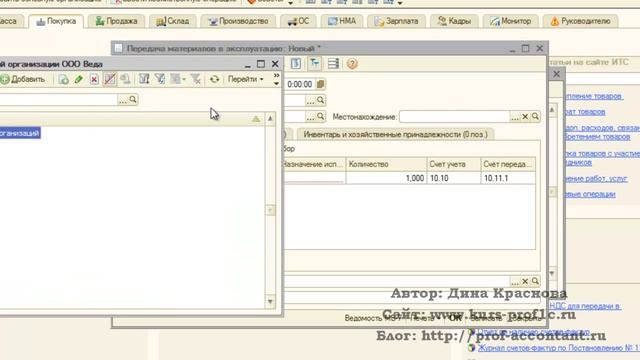Screen dimensions: 640x360
Task: Click the funnel set filter icon
Action: pyautogui.click(x=160, y=79)
